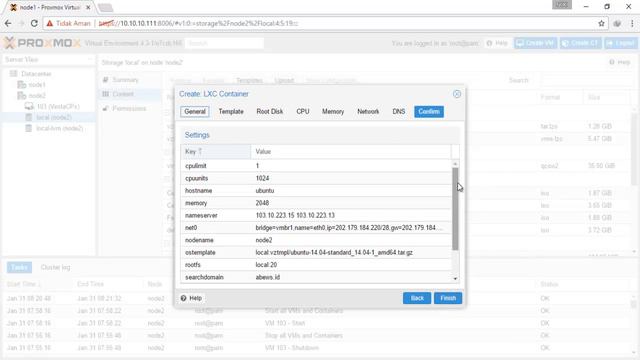Click the Templates button in the content toolbar
640x360 pixels.
click(249, 80)
